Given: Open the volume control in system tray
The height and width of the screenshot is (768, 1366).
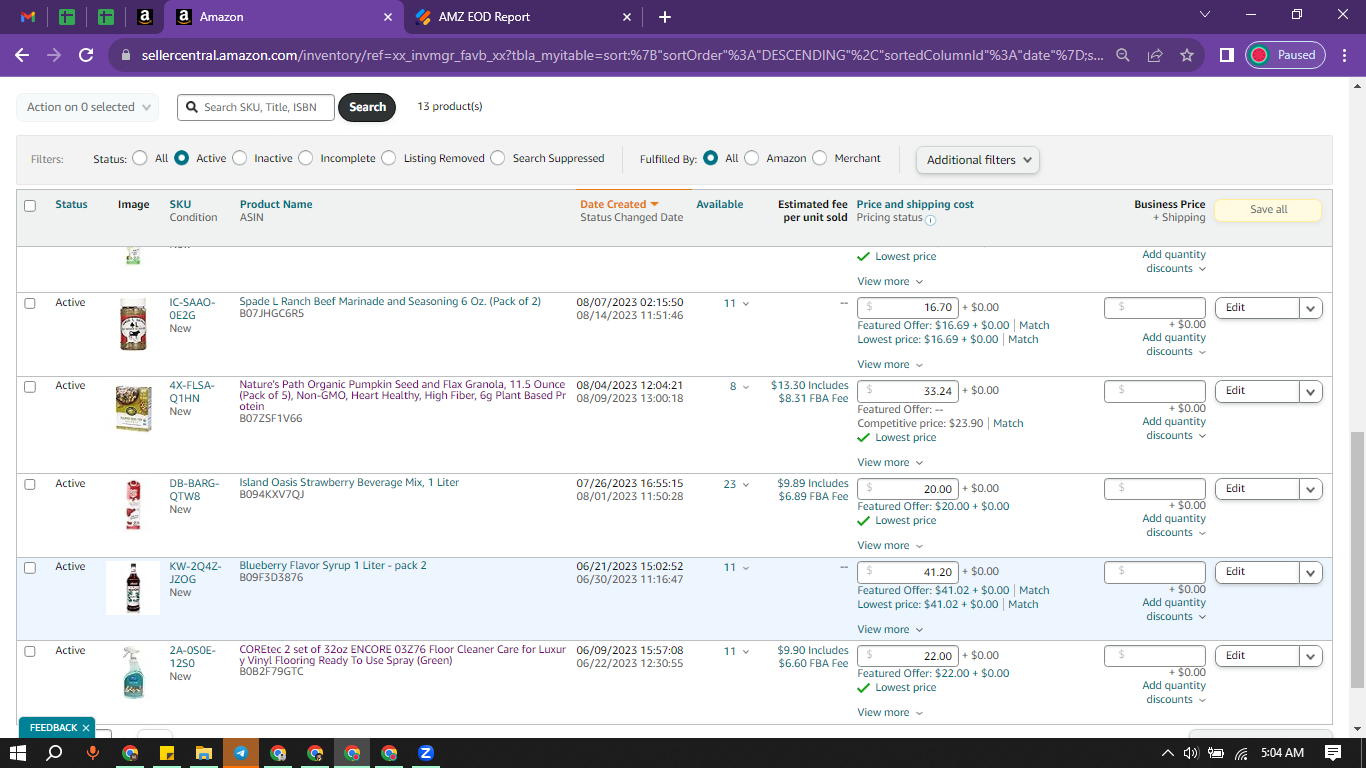Looking at the screenshot, I should 1191,753.
